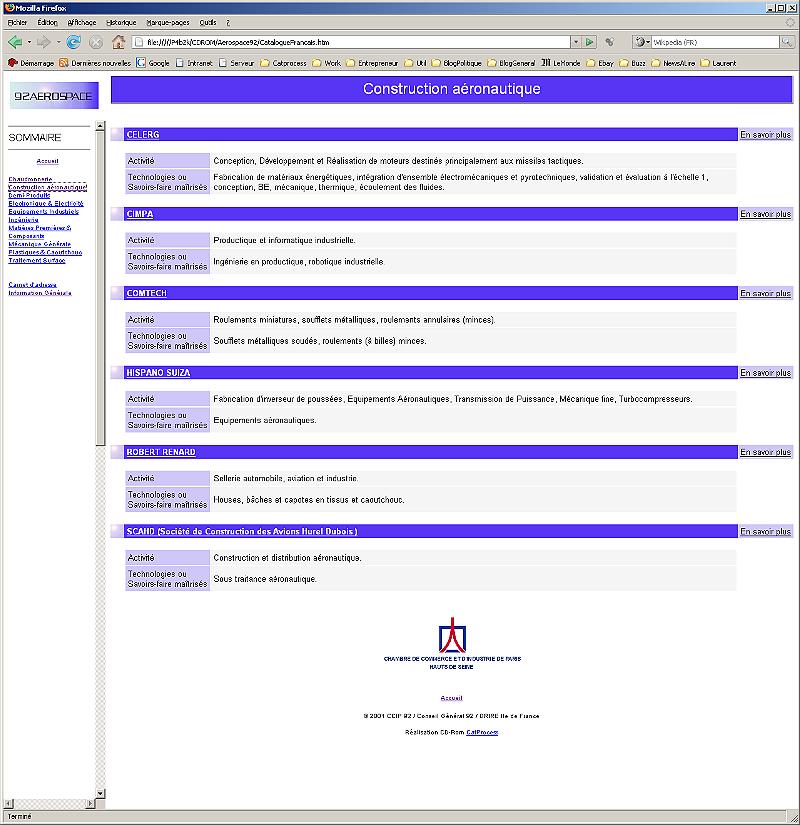Click the sidebar vertical scrollbar thumb

point(100,288)
